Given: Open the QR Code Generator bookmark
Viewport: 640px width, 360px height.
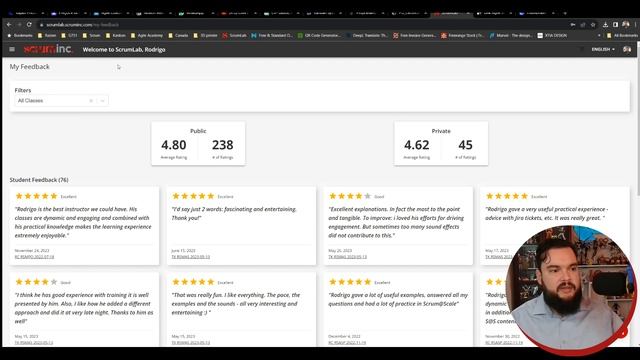Looking at the screenshot, I should (x=319, y=36).
